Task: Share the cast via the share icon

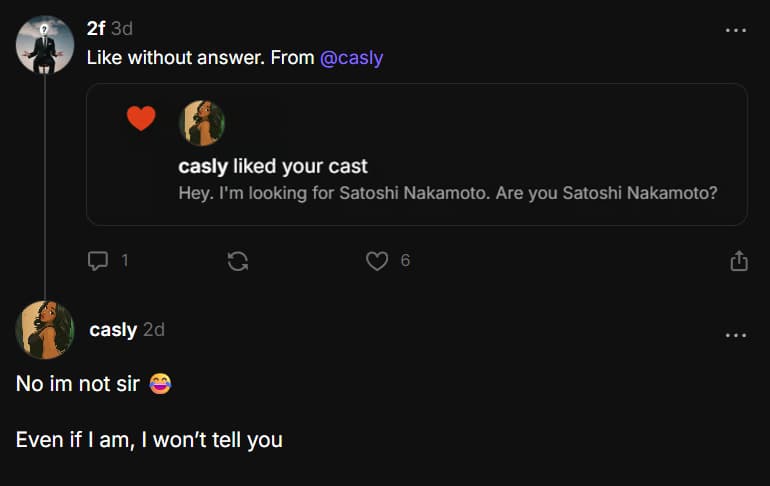Action: coord(739,261)
